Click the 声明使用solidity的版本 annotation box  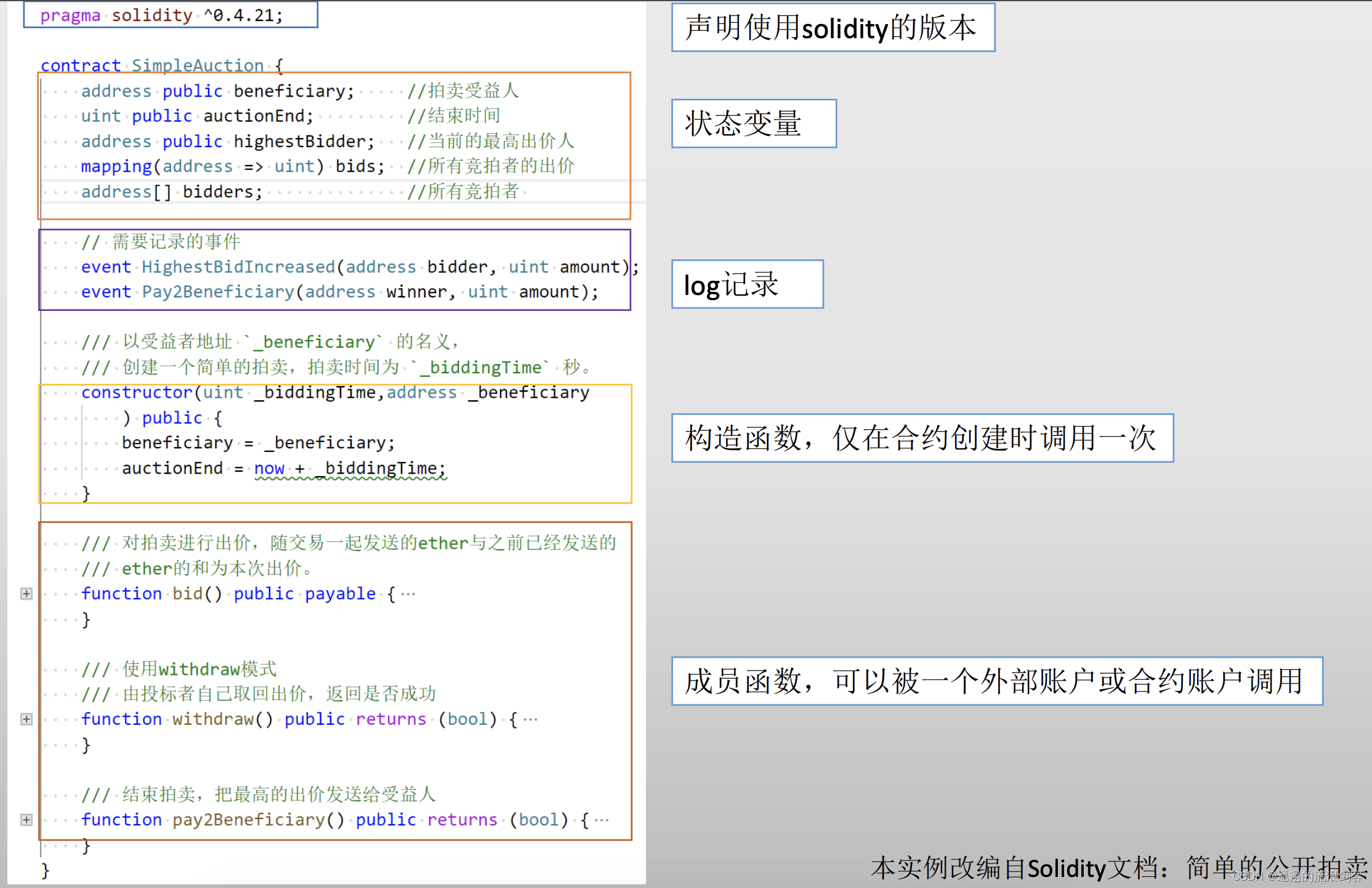pos(831,27)
